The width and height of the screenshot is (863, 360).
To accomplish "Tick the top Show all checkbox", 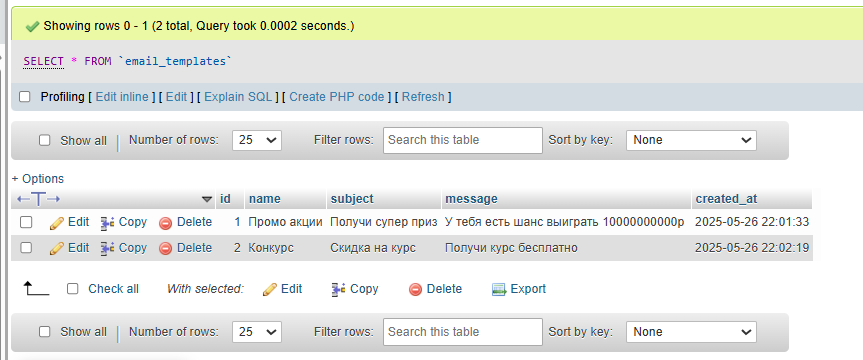I will pyautogui.click(x=45, y=140).
